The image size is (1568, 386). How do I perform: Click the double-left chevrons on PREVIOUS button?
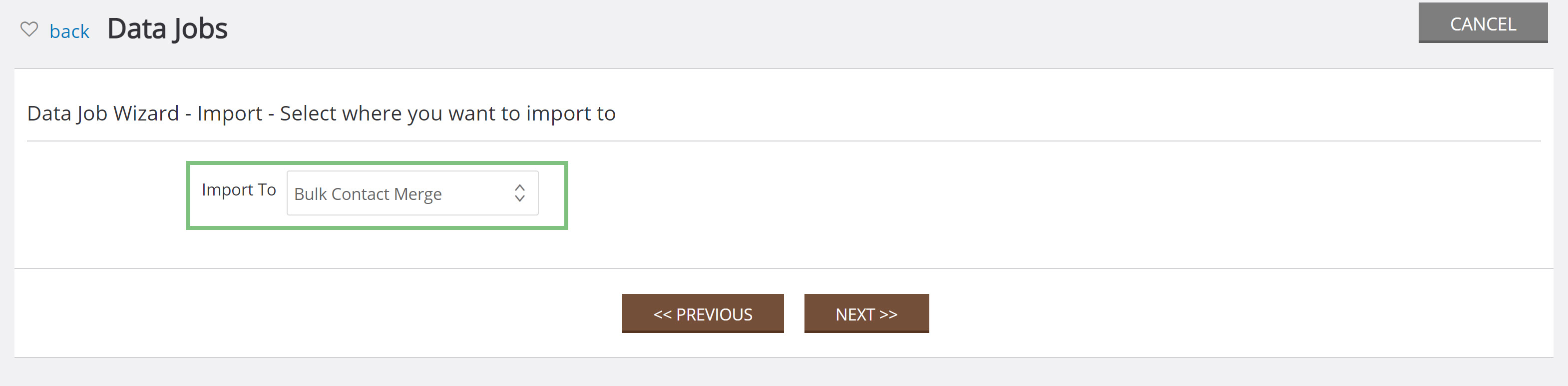(x=662, y=314)
